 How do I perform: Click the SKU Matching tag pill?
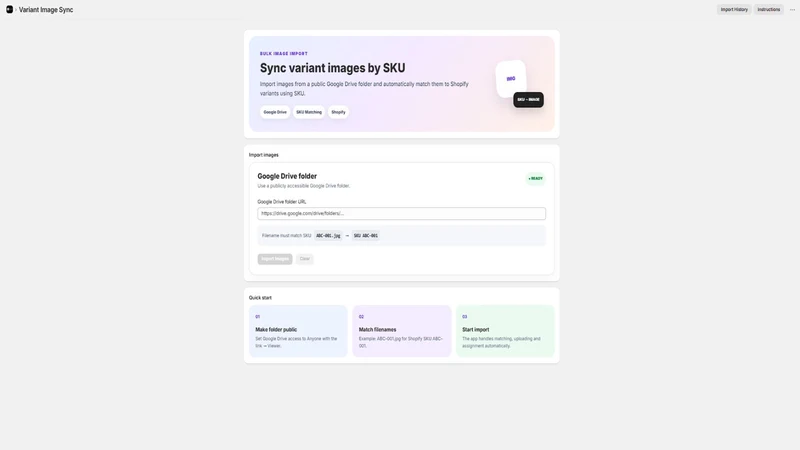click(x=309, y=112)
